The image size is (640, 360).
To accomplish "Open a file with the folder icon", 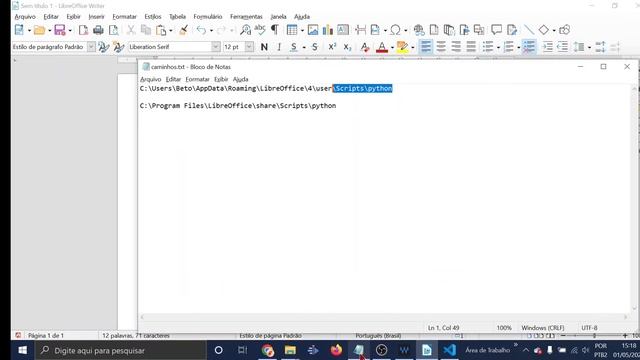I will point(40,30).
